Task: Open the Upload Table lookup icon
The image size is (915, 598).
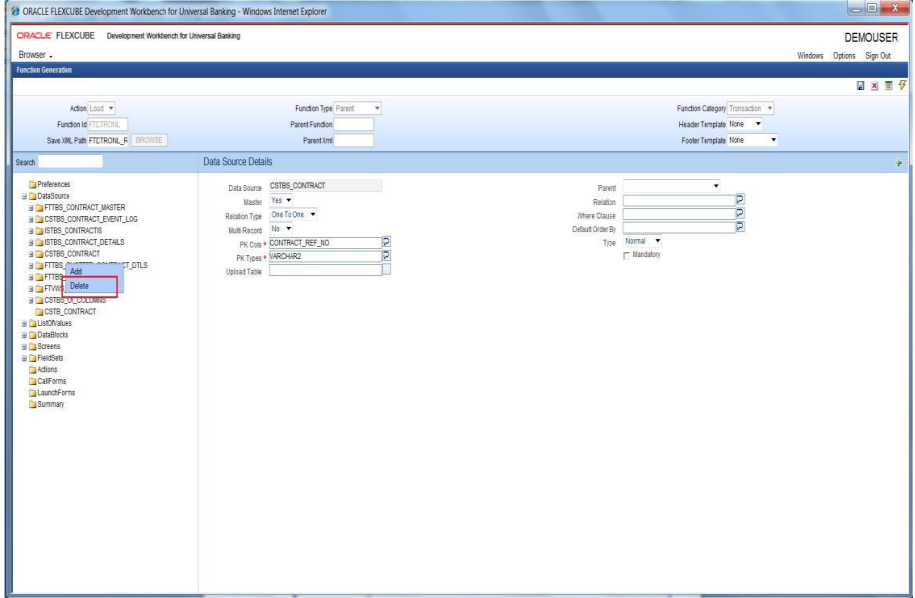Action: pyautogui.click(x=386, y=269)
